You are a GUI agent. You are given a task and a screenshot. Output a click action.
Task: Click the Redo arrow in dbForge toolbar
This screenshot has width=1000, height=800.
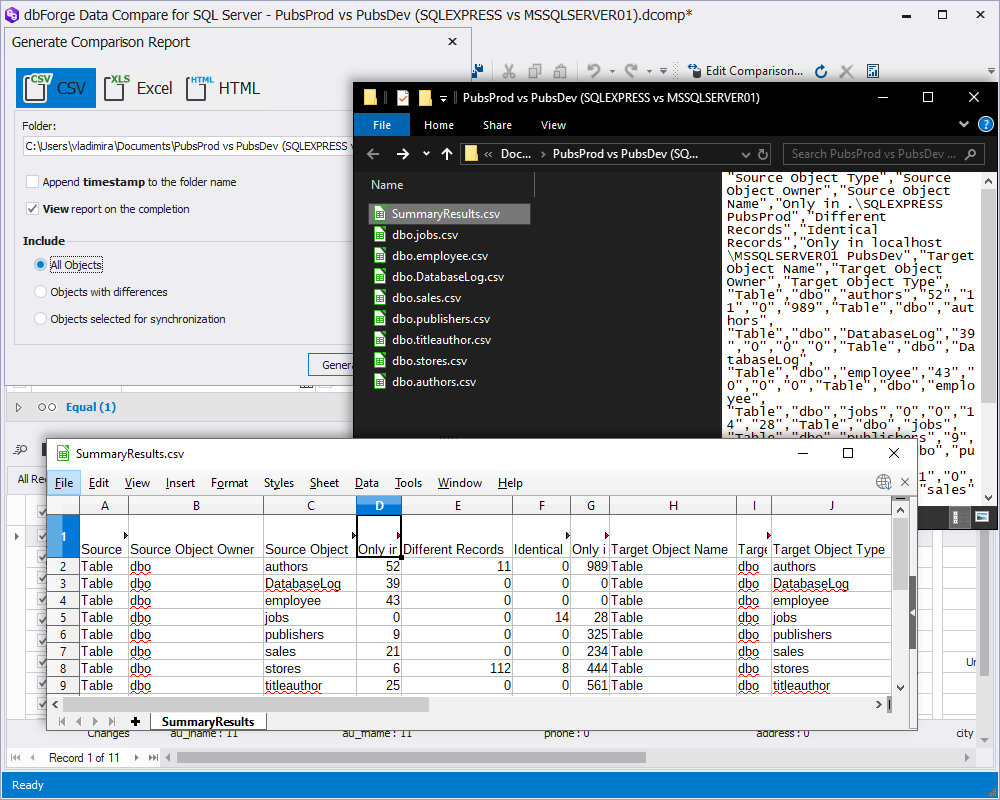click(x=631, y=71)
